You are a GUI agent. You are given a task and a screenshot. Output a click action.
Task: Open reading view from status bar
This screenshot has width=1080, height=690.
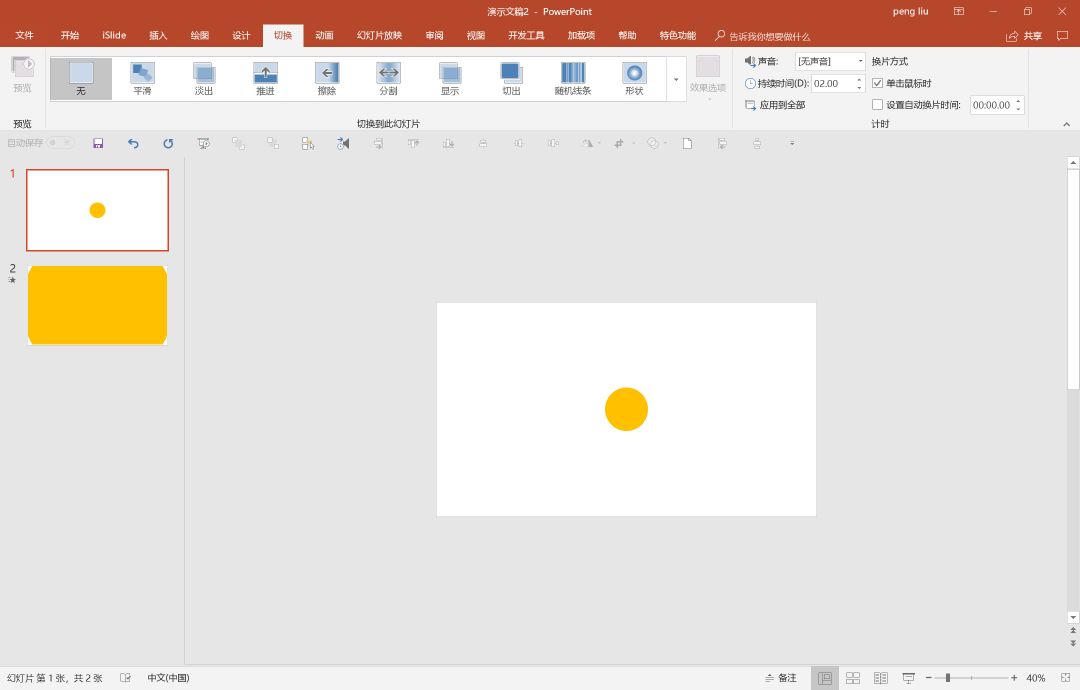coord(881,678)
